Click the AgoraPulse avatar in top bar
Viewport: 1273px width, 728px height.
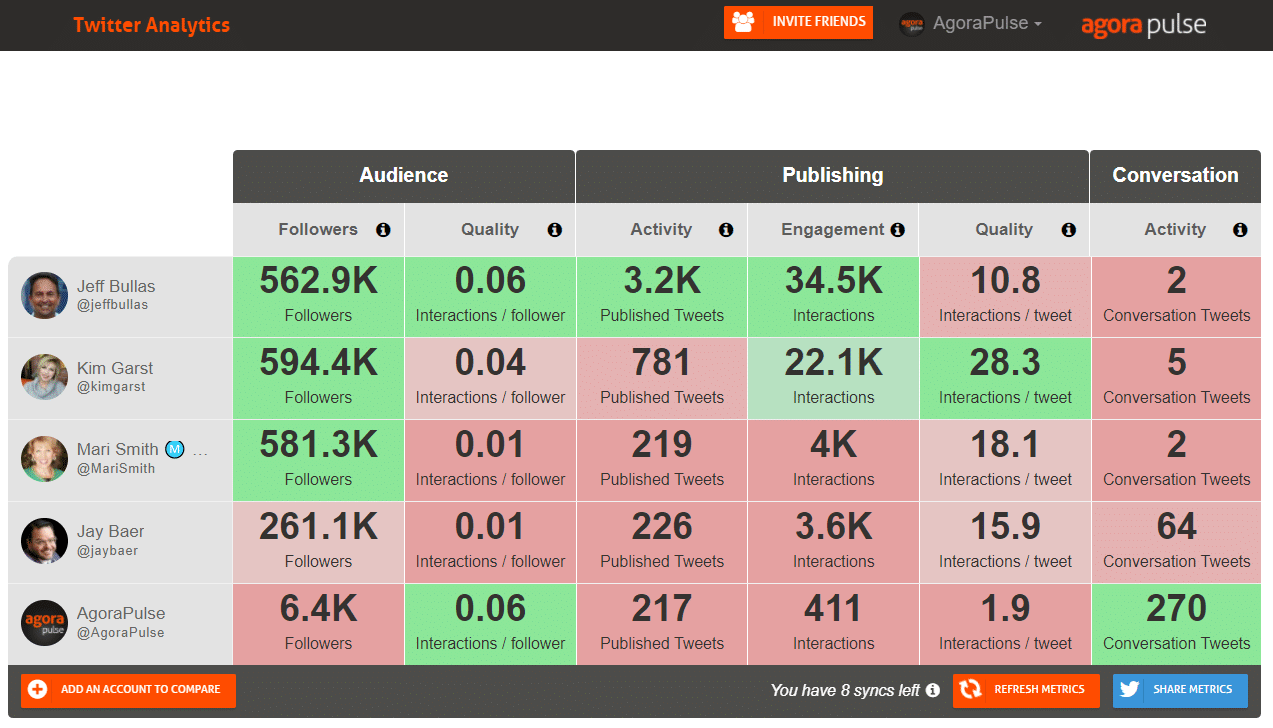(x=911, y=24)
